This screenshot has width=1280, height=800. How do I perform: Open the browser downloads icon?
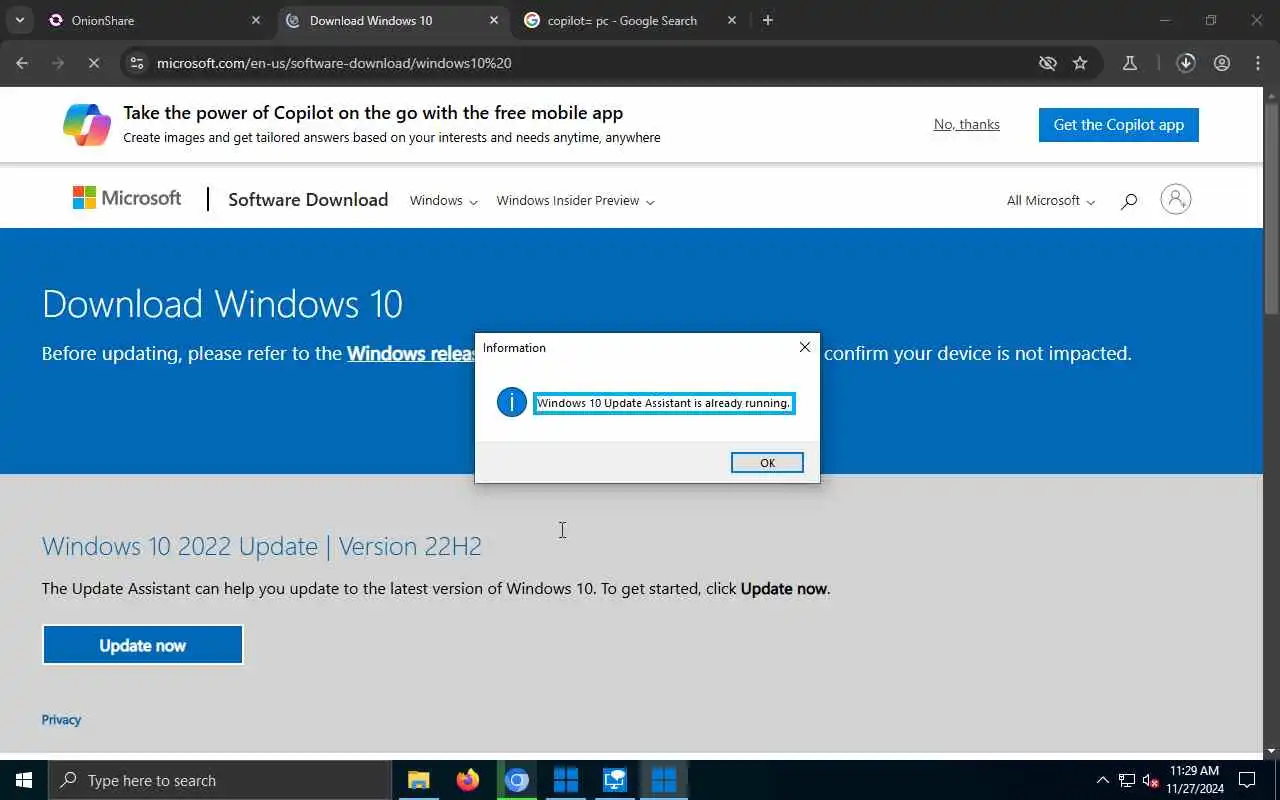1186,63
